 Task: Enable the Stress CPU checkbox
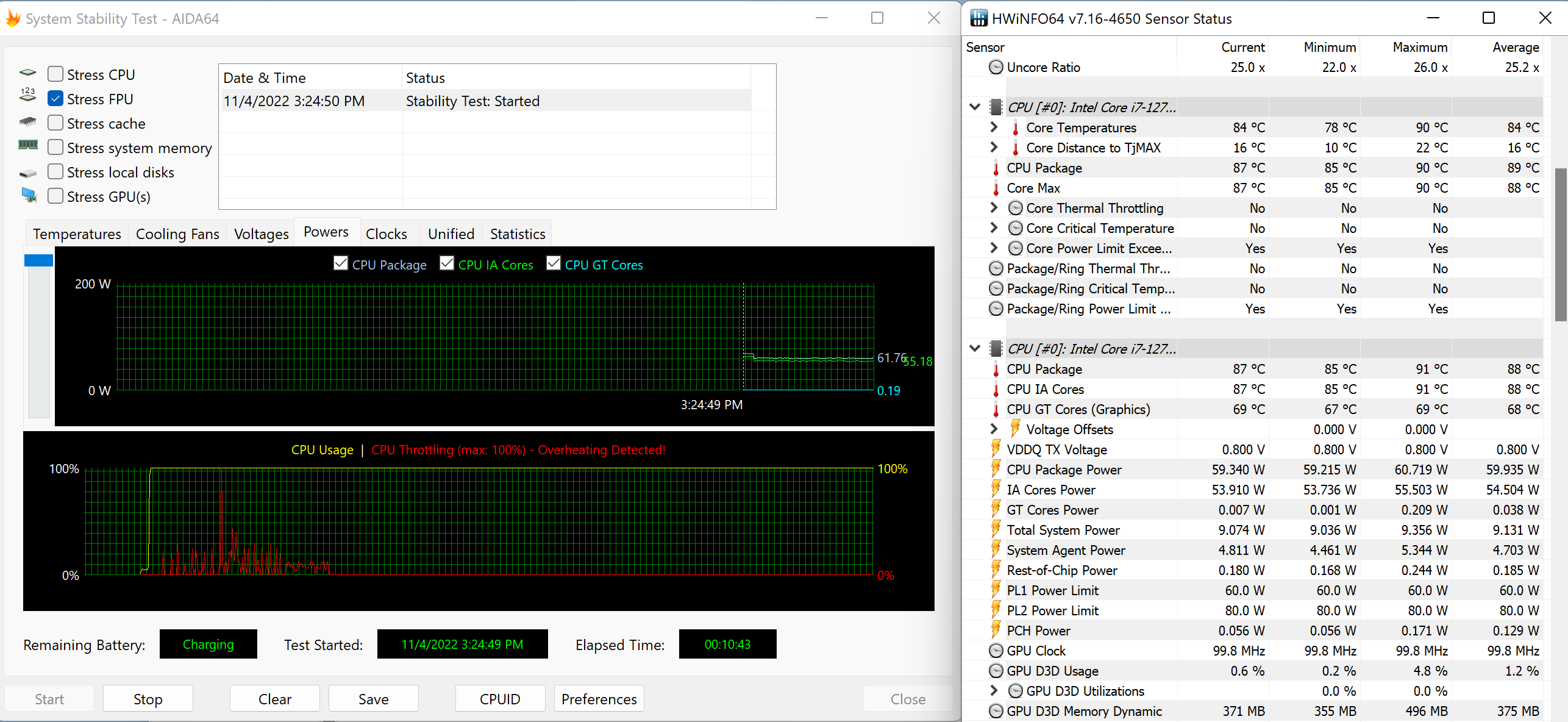coord(55,74)
